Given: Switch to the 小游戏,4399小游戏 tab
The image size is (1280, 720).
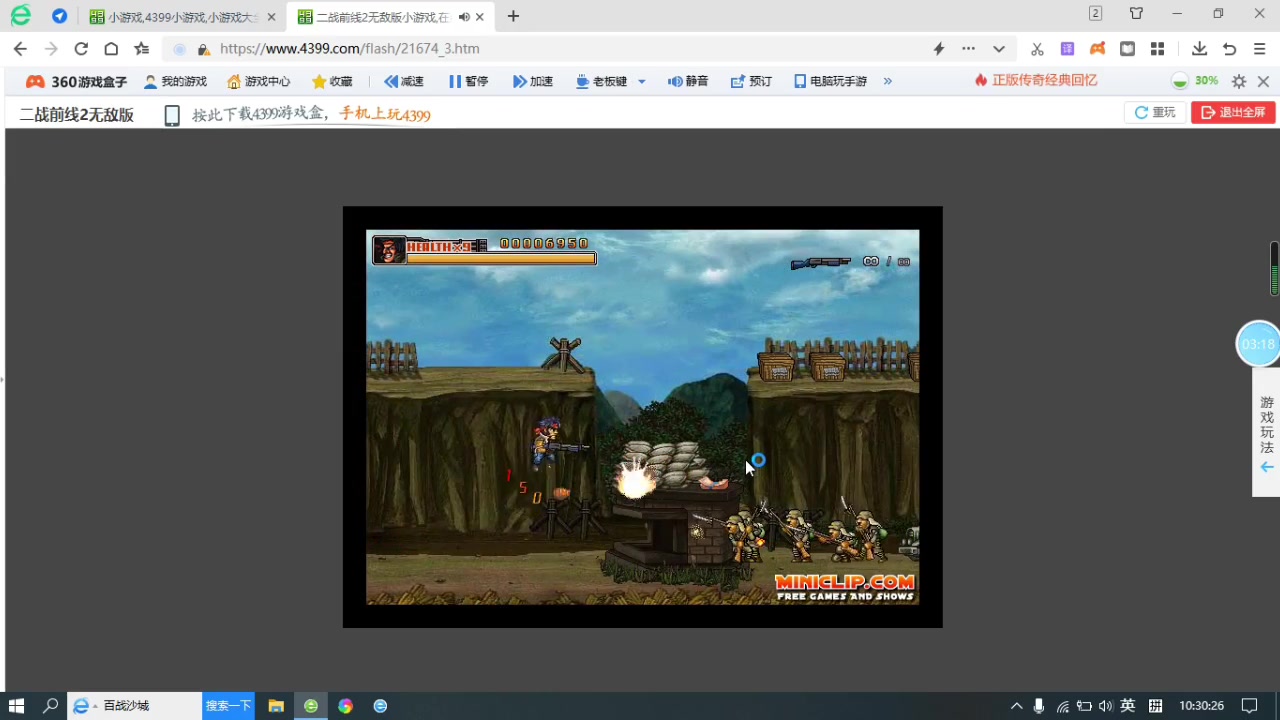Looking at the screenshot, I should (181, 17).
